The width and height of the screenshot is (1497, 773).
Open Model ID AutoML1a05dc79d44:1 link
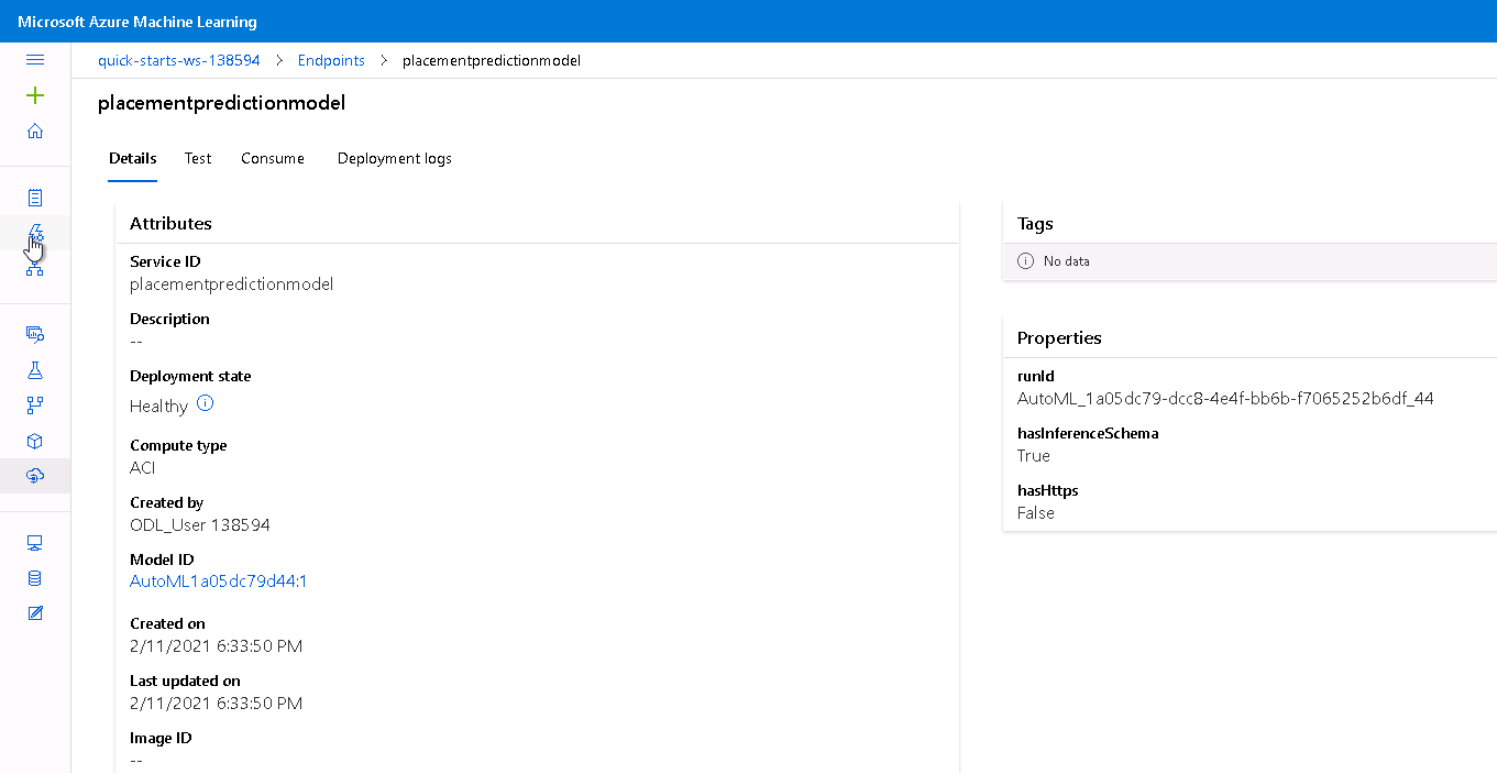click(218, 581)
